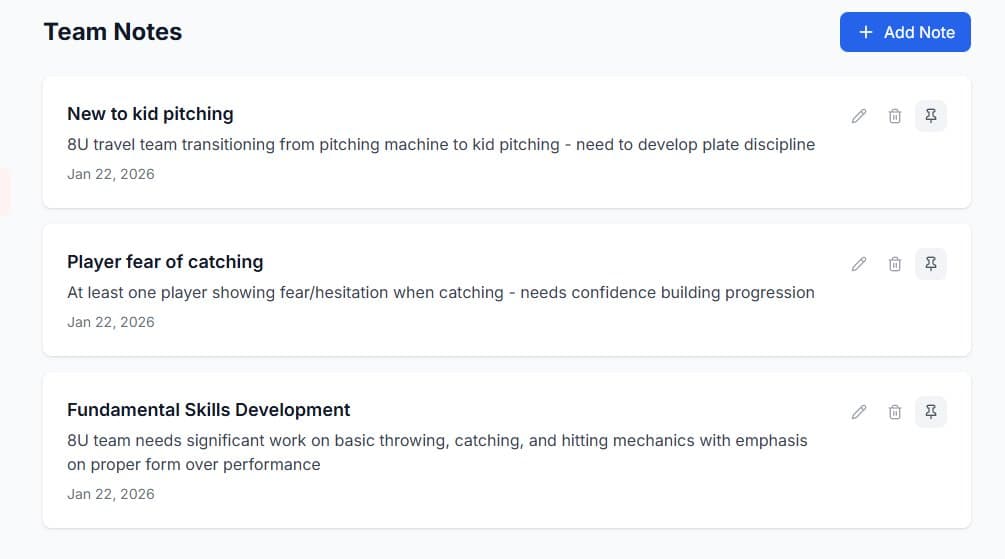The height and width of the screenshot is (559, 1005).
Task: Delete the 'Fundamental Skills Development' note
Action: [x=895, y=412]
